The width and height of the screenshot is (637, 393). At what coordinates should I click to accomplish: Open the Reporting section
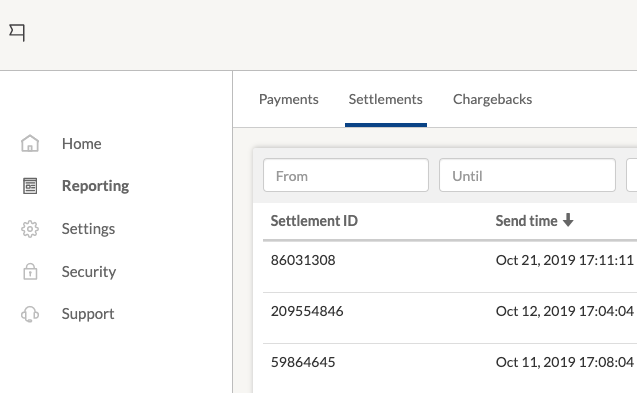click(95, 186)
